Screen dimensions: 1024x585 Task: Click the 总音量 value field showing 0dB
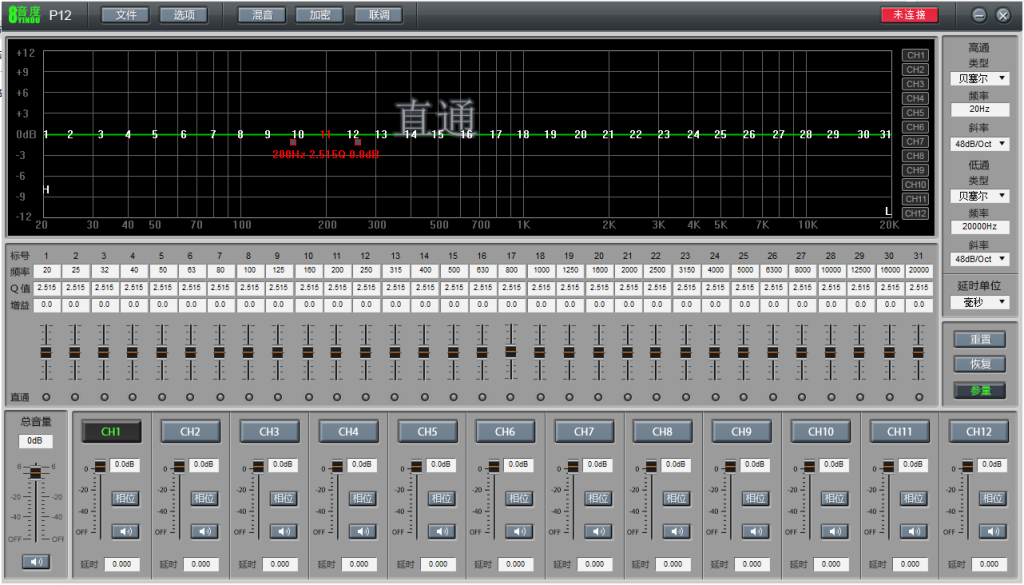click(x=35, y=441)
